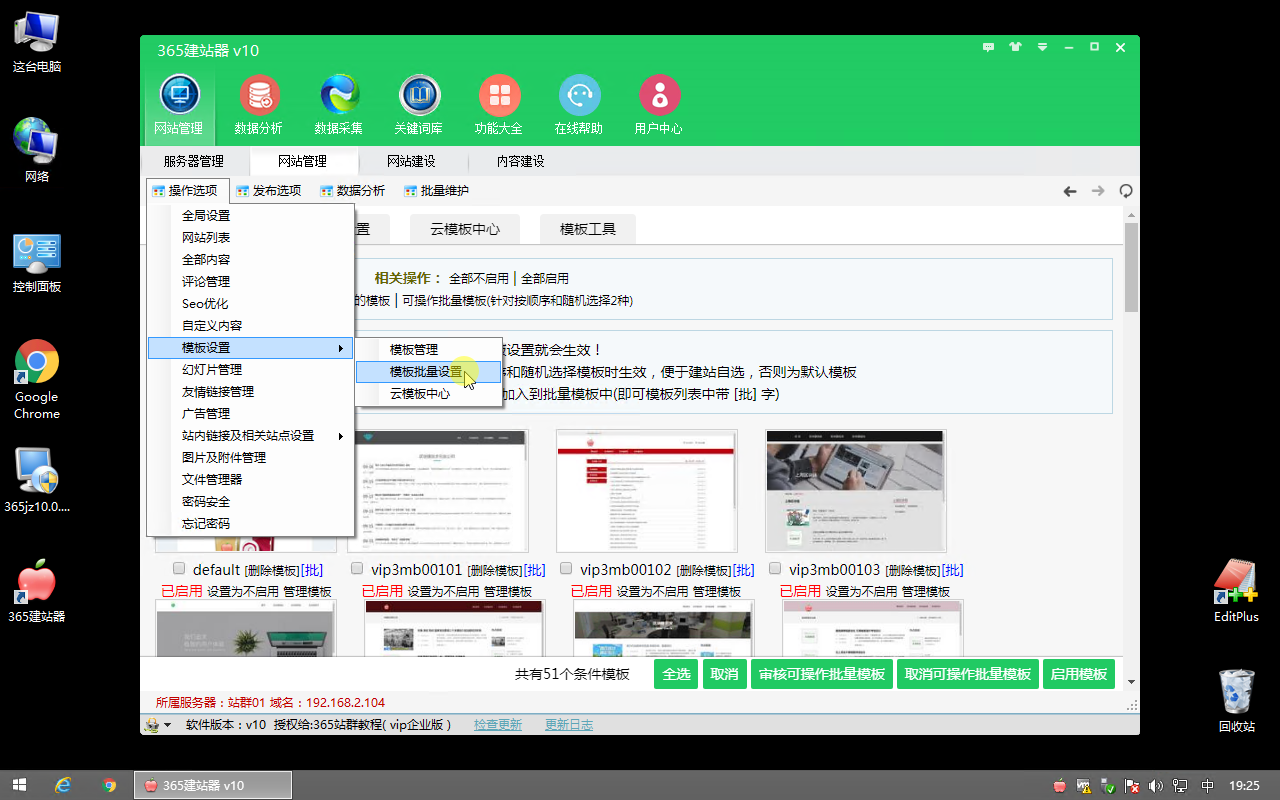Choose 文件管理器 menu item
1280x800 pixels.
[250, 480]
